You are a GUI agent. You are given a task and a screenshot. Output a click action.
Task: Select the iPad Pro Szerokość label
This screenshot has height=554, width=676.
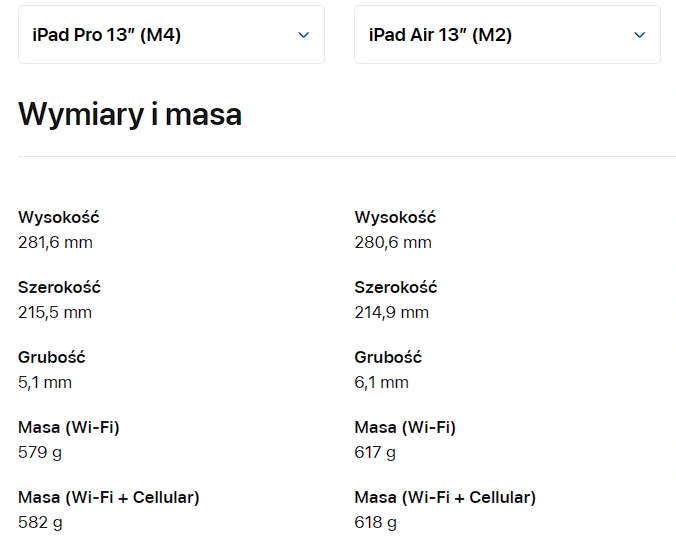(x=59, y=287)
